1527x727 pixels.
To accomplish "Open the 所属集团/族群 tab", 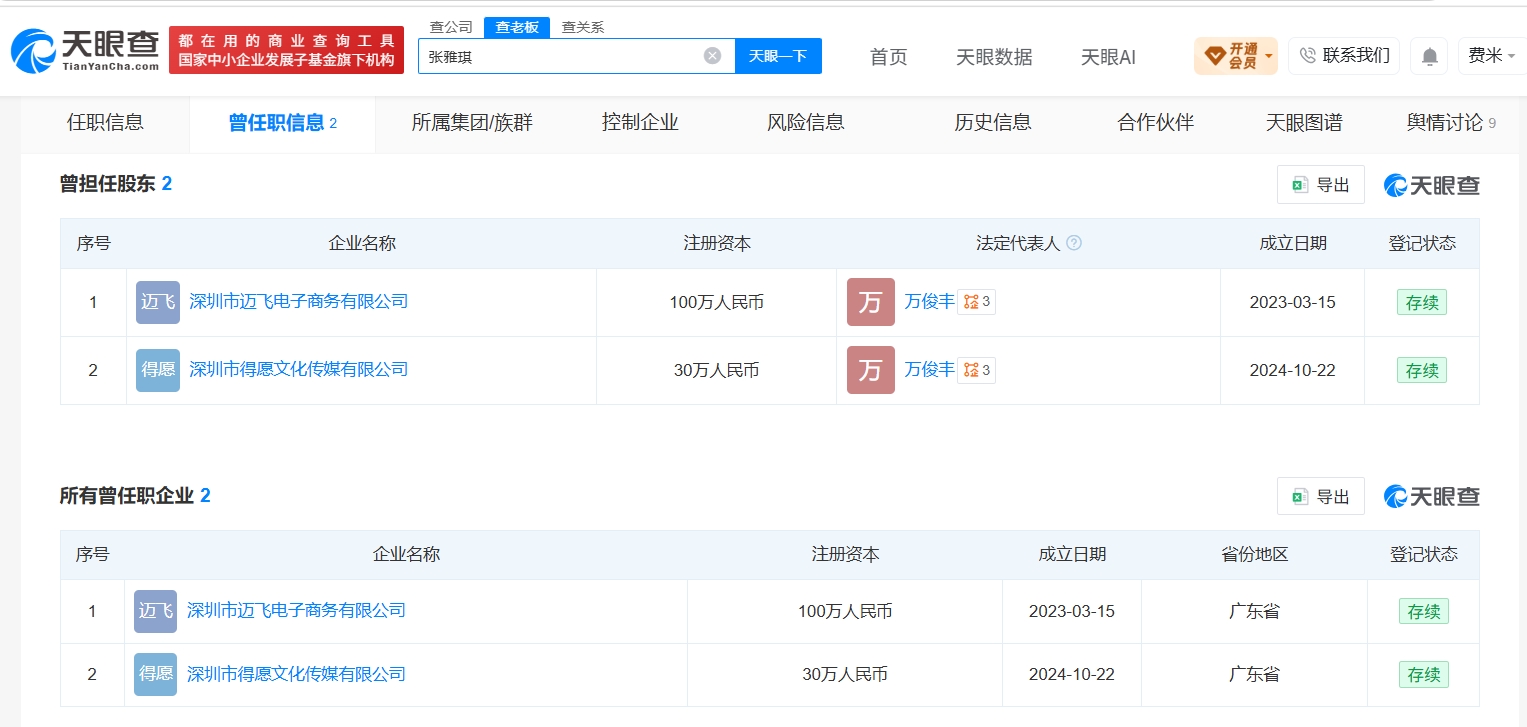I will coord(472,123).
